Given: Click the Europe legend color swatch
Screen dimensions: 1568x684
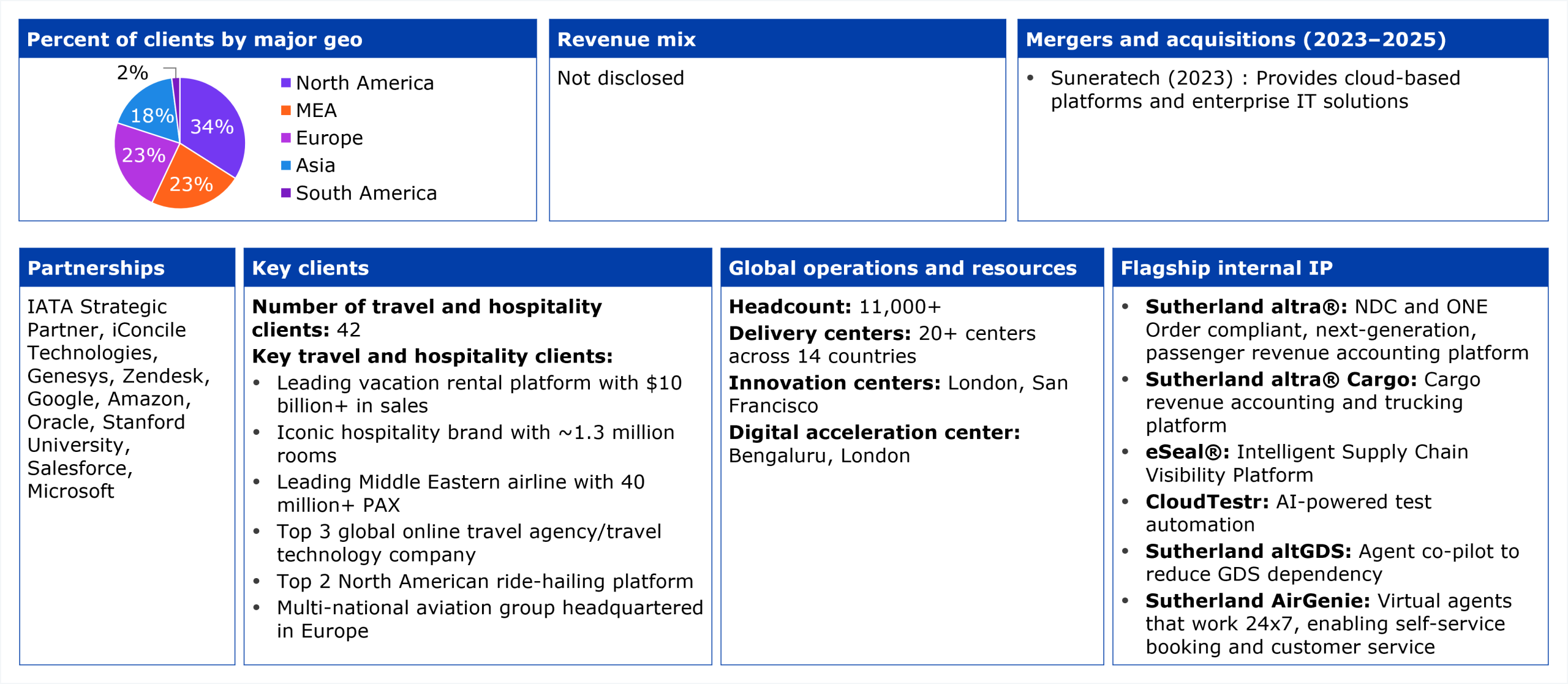Looking at the screenshot, I should coord(285,138).
